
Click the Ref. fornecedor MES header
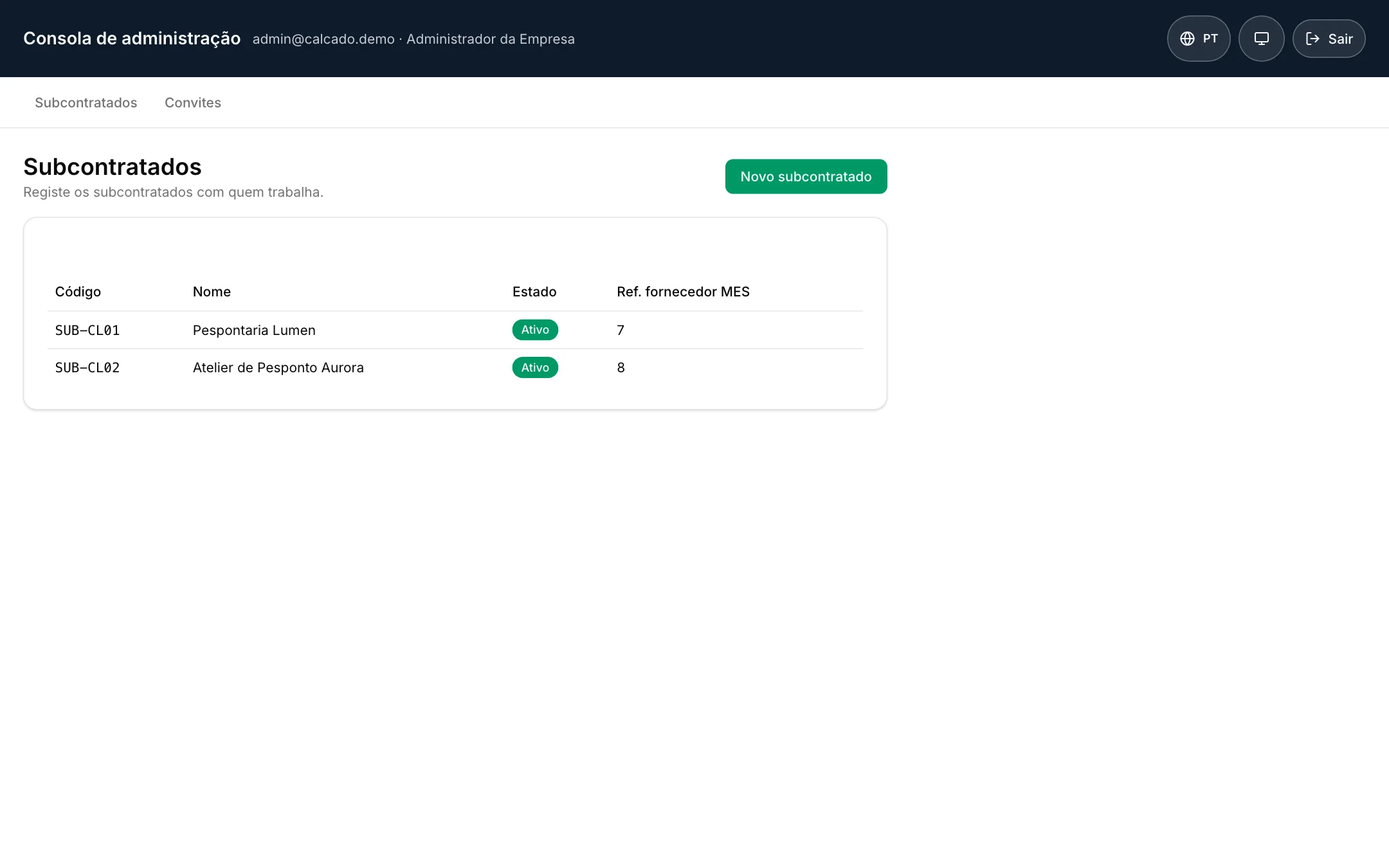click(683, 292)
